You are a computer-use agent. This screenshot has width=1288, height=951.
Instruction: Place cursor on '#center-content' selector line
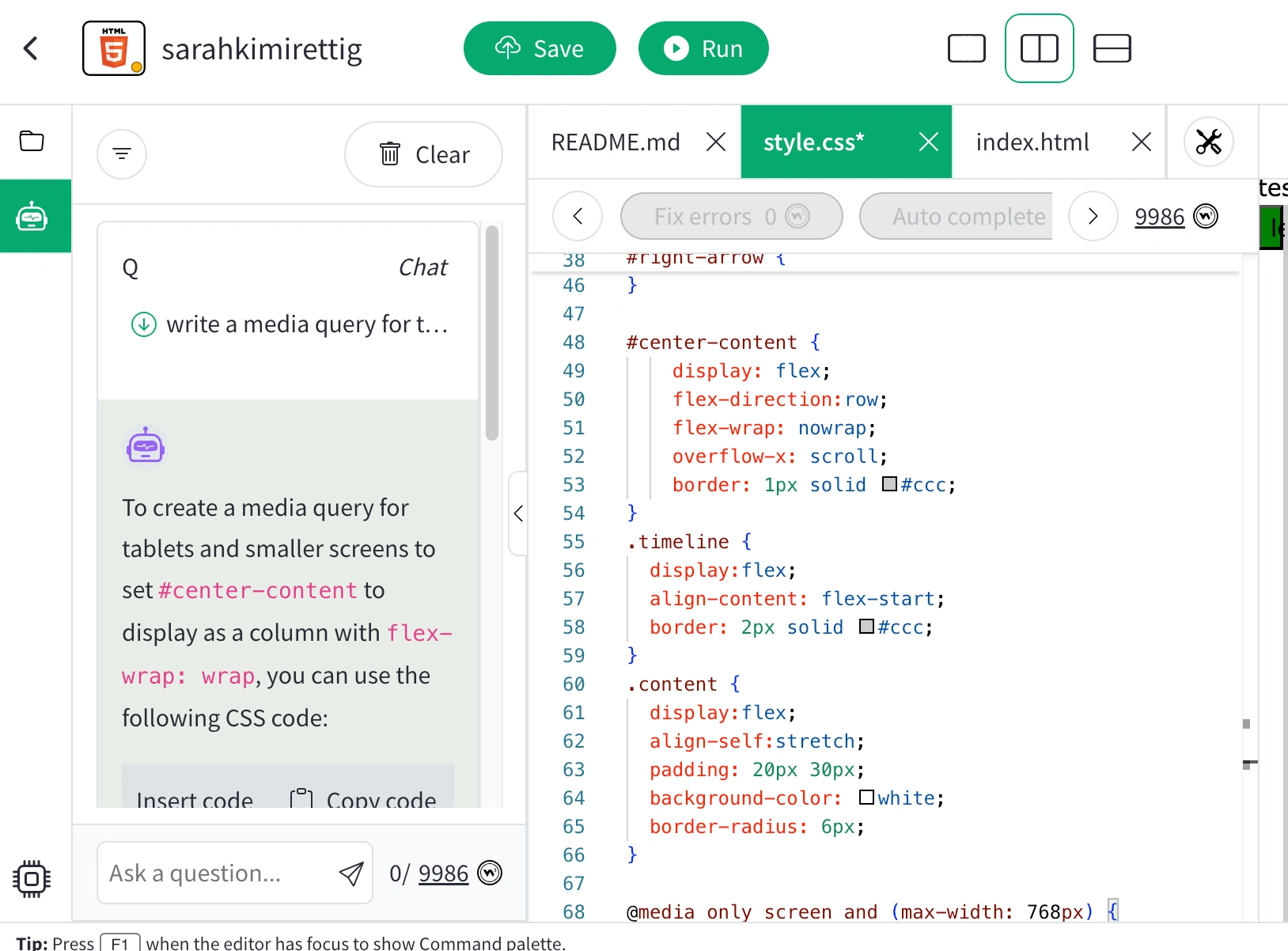(723, 343)
